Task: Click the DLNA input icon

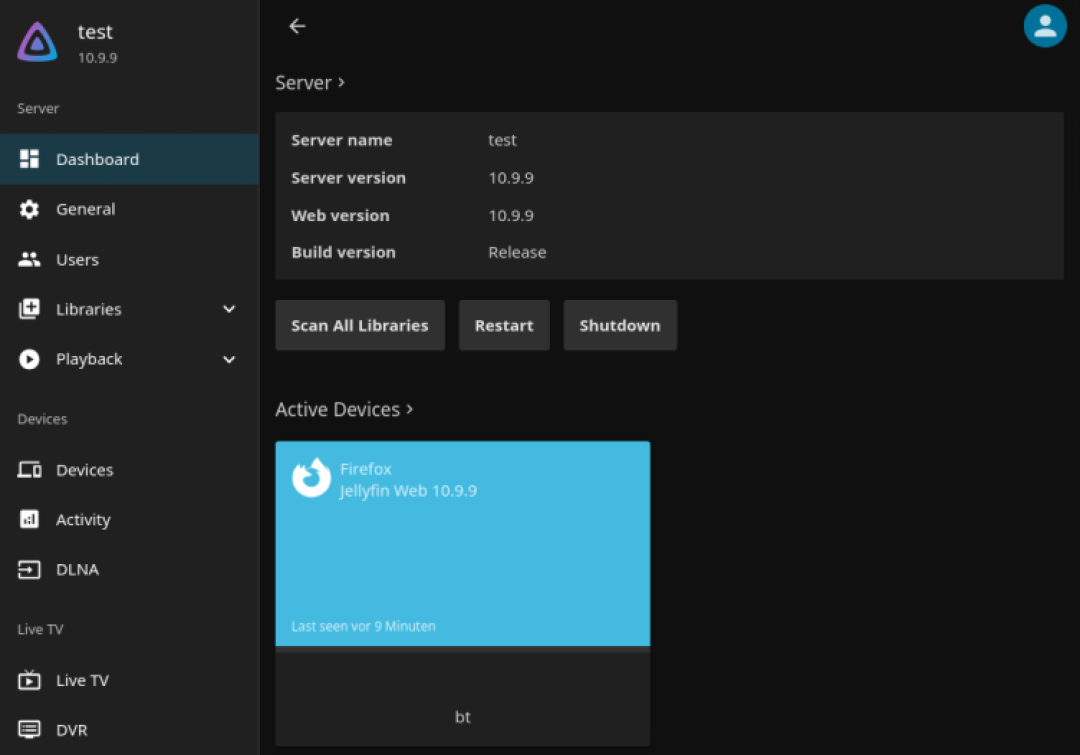Action: pos(29,570)
